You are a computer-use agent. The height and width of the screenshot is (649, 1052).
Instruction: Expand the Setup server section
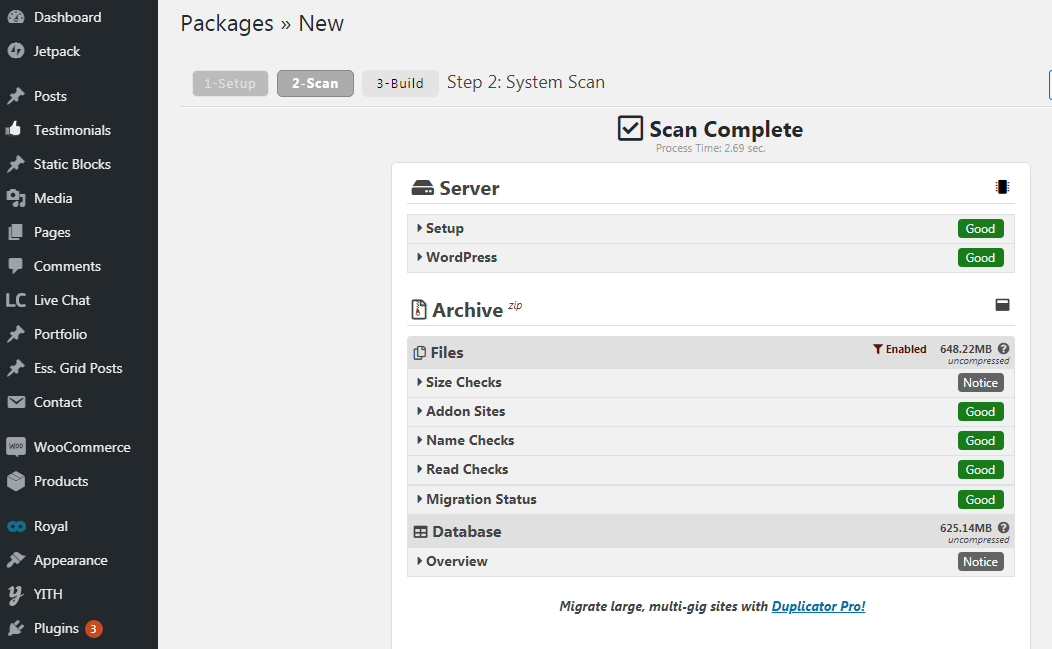click(444, 228)
